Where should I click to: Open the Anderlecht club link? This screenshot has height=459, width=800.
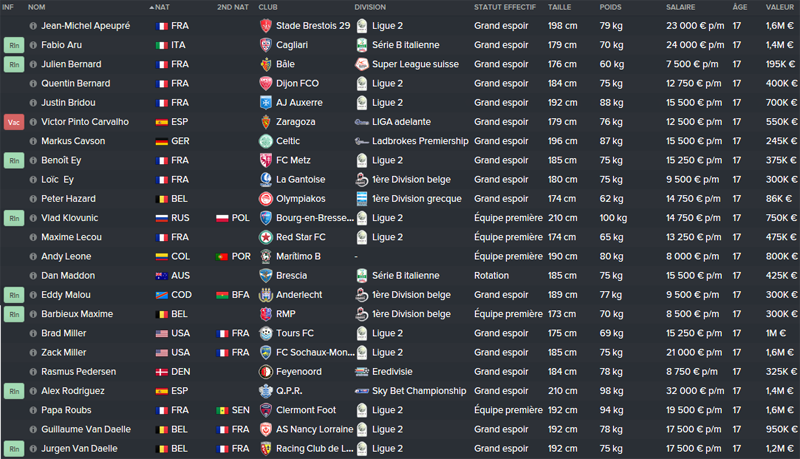299,295
